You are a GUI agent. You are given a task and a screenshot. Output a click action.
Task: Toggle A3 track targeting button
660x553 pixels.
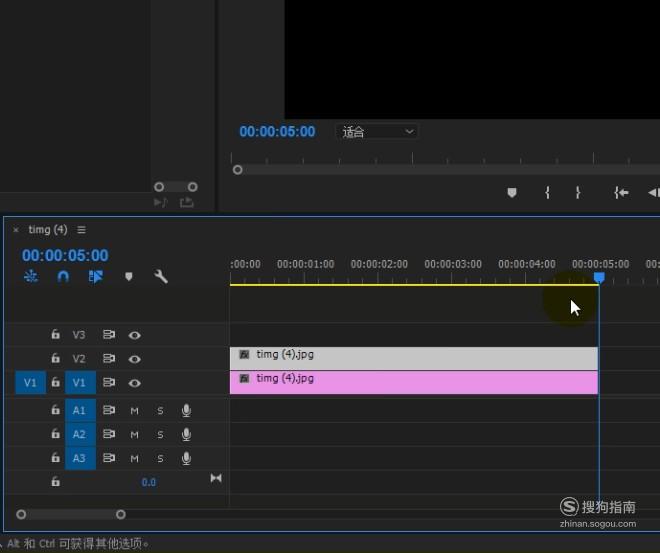(x=80, y=458)
